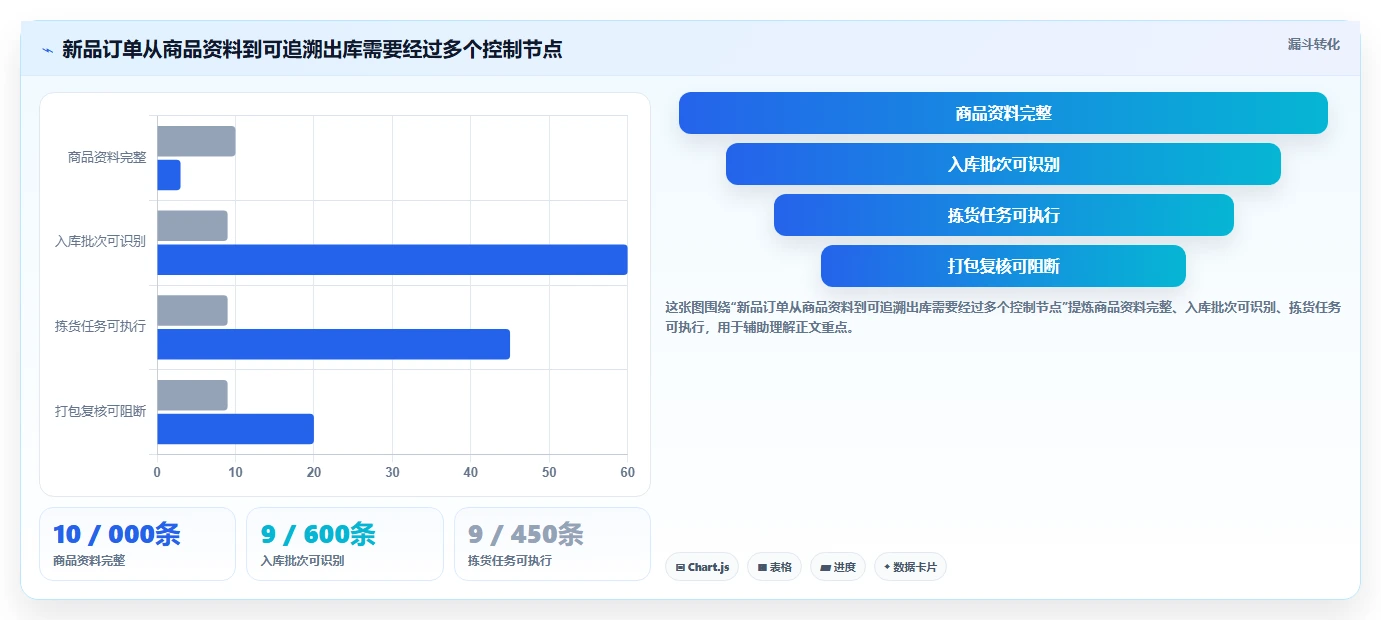Click the gray bar for 拣货任务可执行
The height and width of the screenshot is (620, 1381).
[192, 310]
